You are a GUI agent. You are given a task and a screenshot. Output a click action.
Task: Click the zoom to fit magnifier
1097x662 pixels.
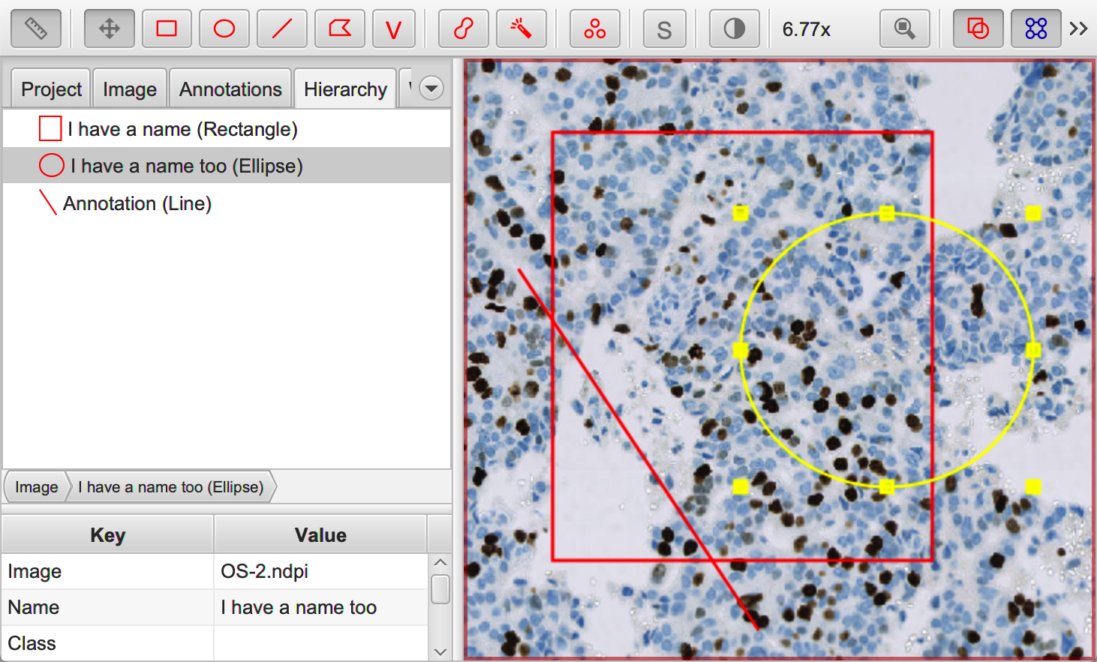click(x=905, y=29)
